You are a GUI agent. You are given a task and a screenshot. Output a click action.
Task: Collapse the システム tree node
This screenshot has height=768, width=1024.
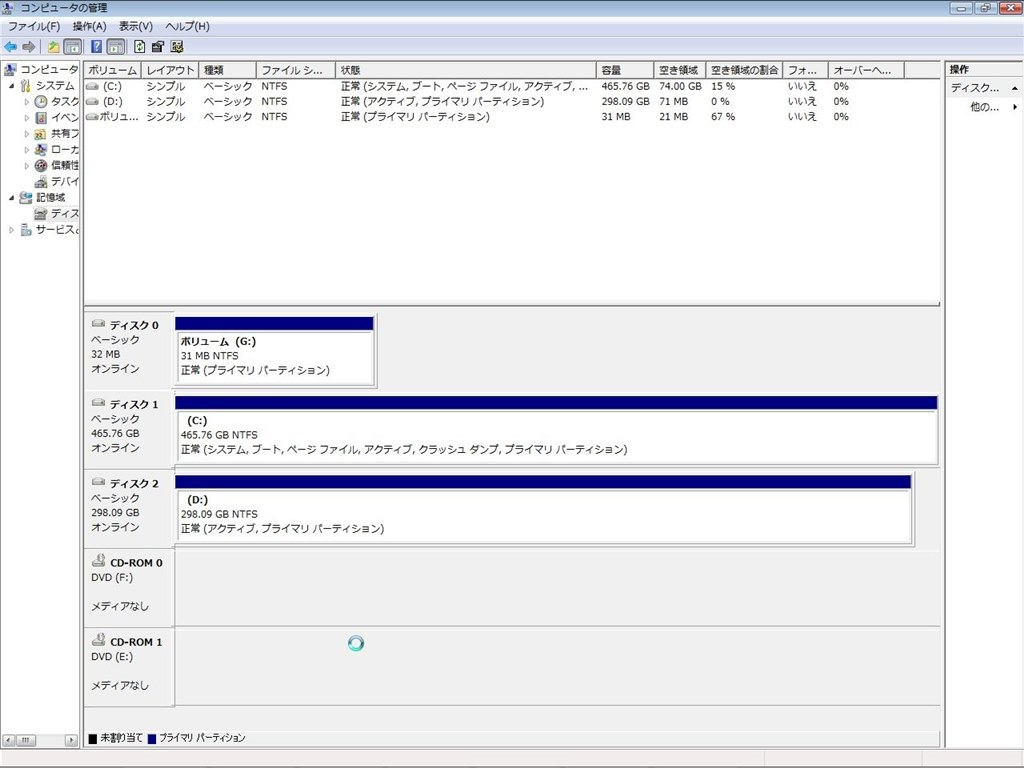(11, 86)
